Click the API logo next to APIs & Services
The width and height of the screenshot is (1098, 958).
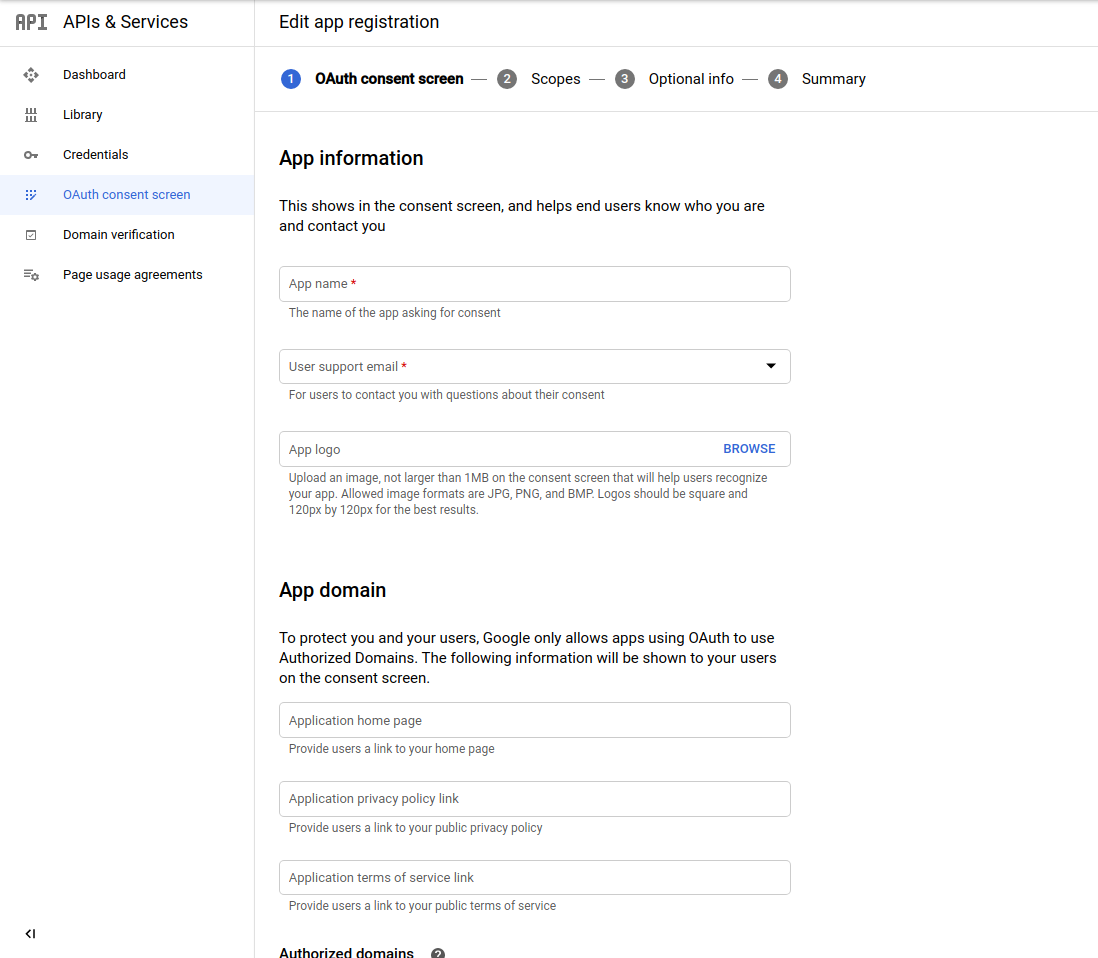click(x=29, y=21)
